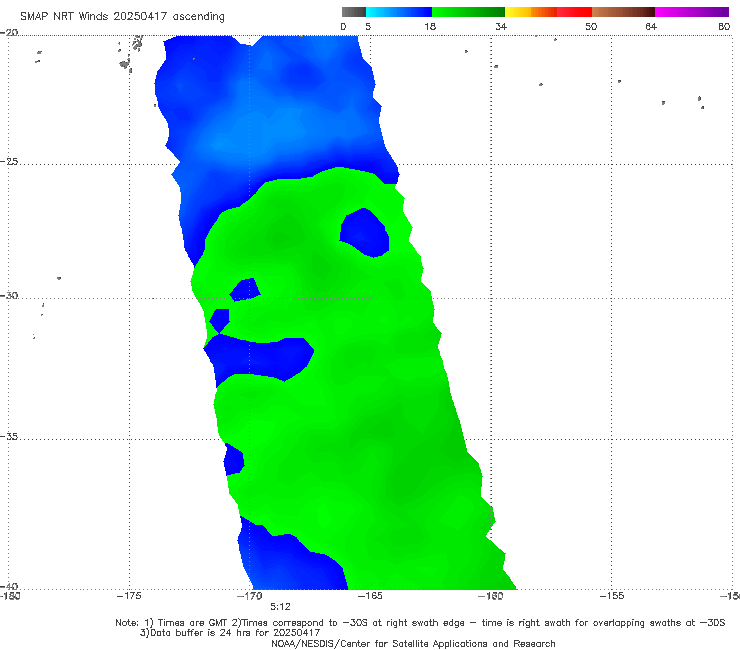Click the longitude label '-170'
740x650 pixels.
[250, 596]
